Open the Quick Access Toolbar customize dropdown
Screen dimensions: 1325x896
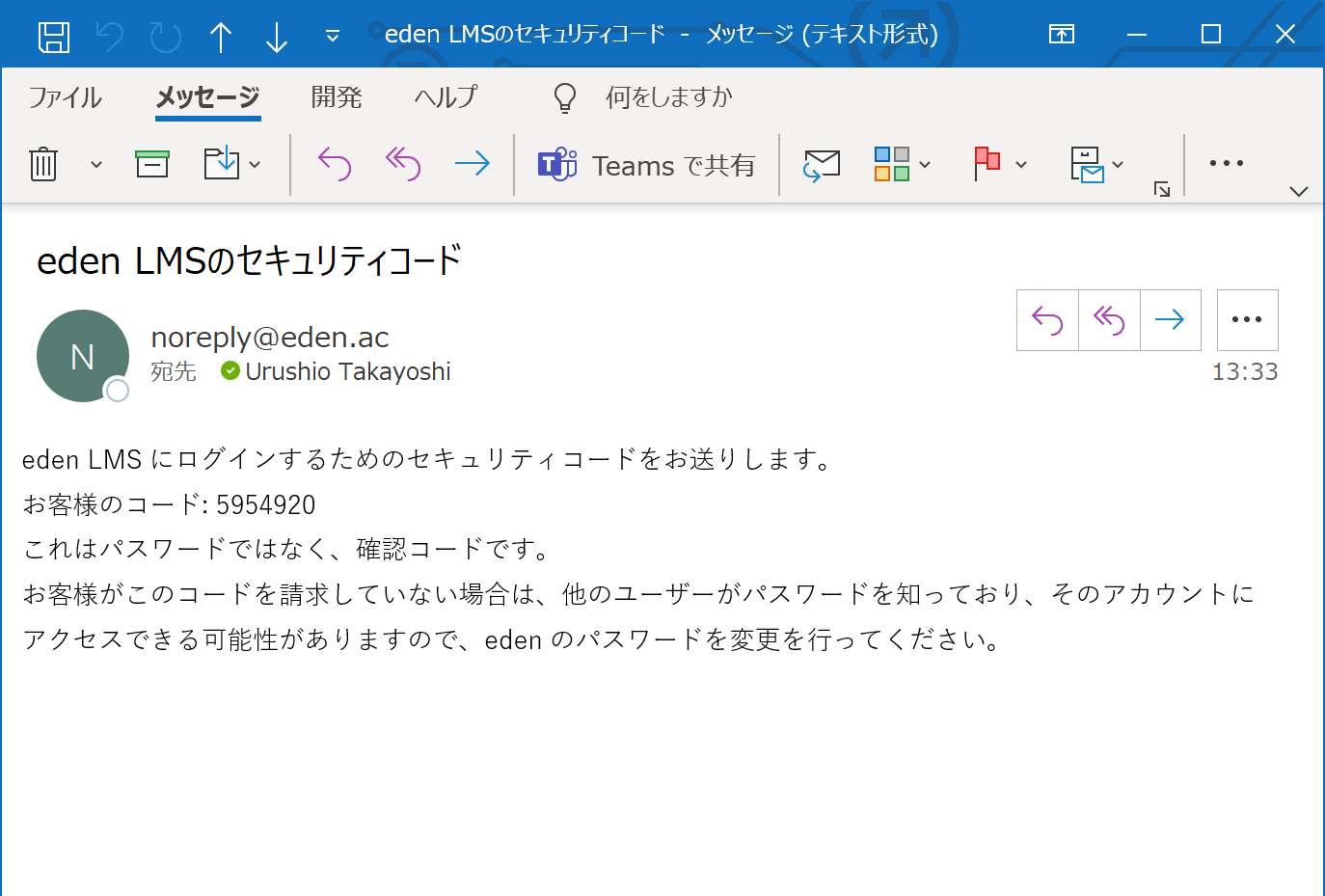click(x=333, y=37)
